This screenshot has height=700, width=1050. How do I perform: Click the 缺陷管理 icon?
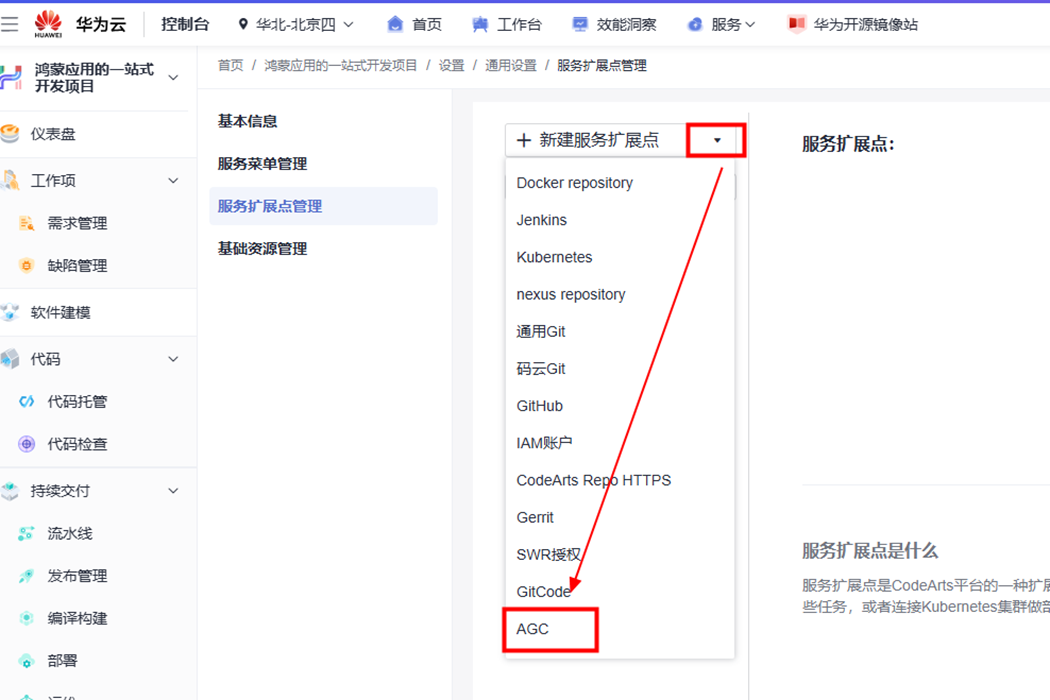[26, 266]
